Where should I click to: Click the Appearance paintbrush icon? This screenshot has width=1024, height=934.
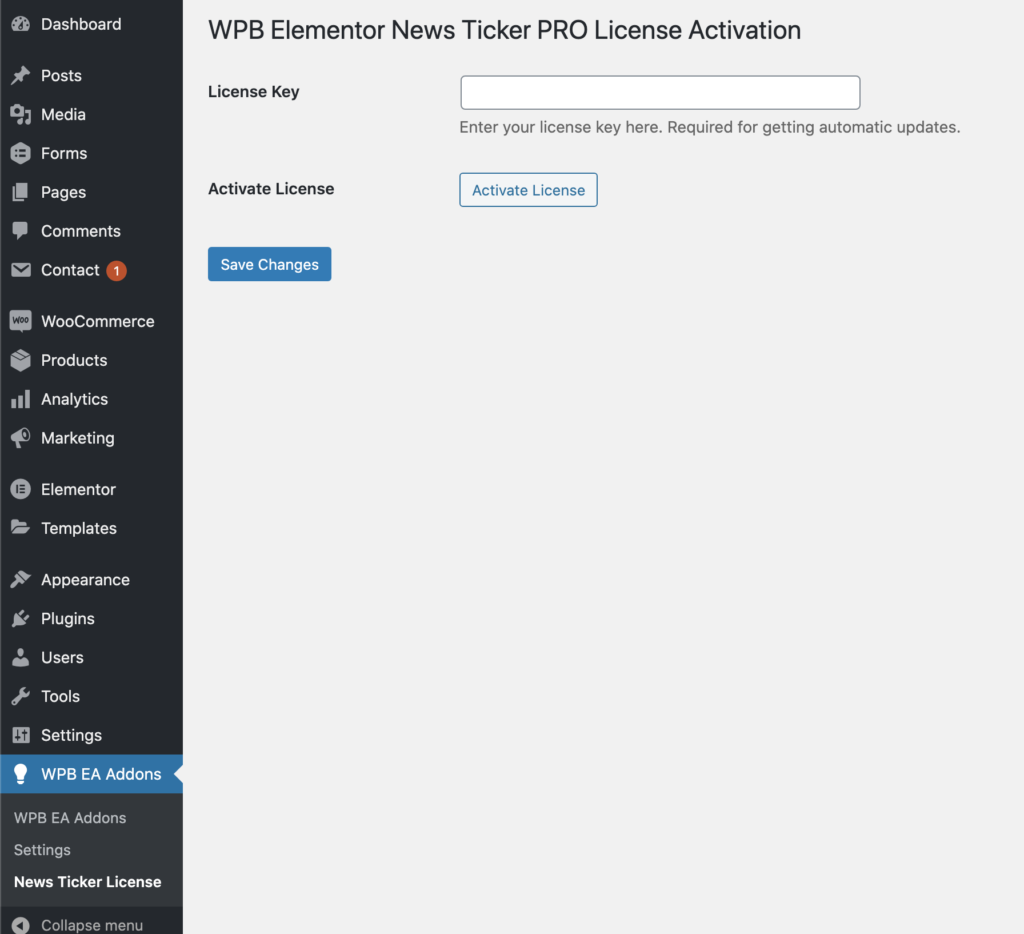[20, 579]
